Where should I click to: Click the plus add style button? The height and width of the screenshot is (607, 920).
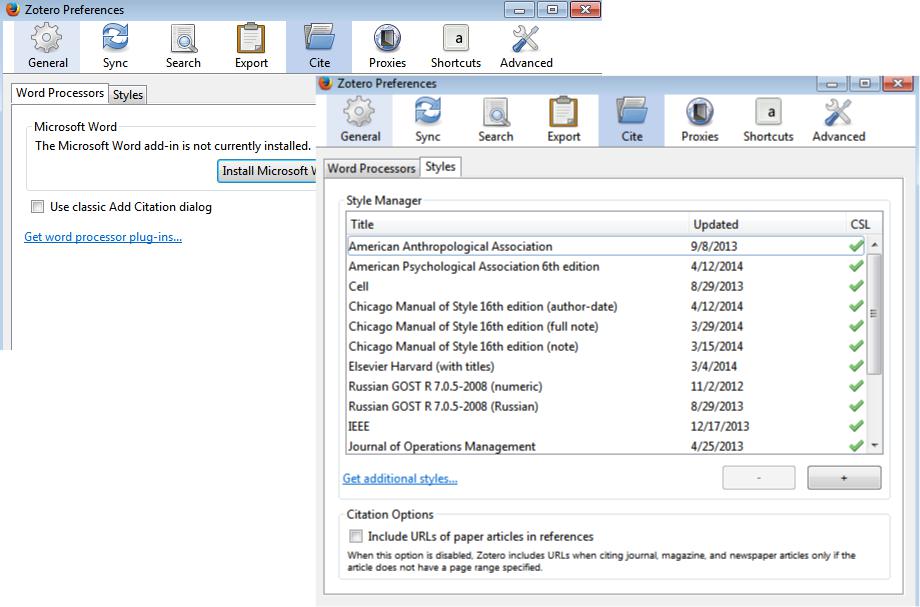tap(844, 478)
